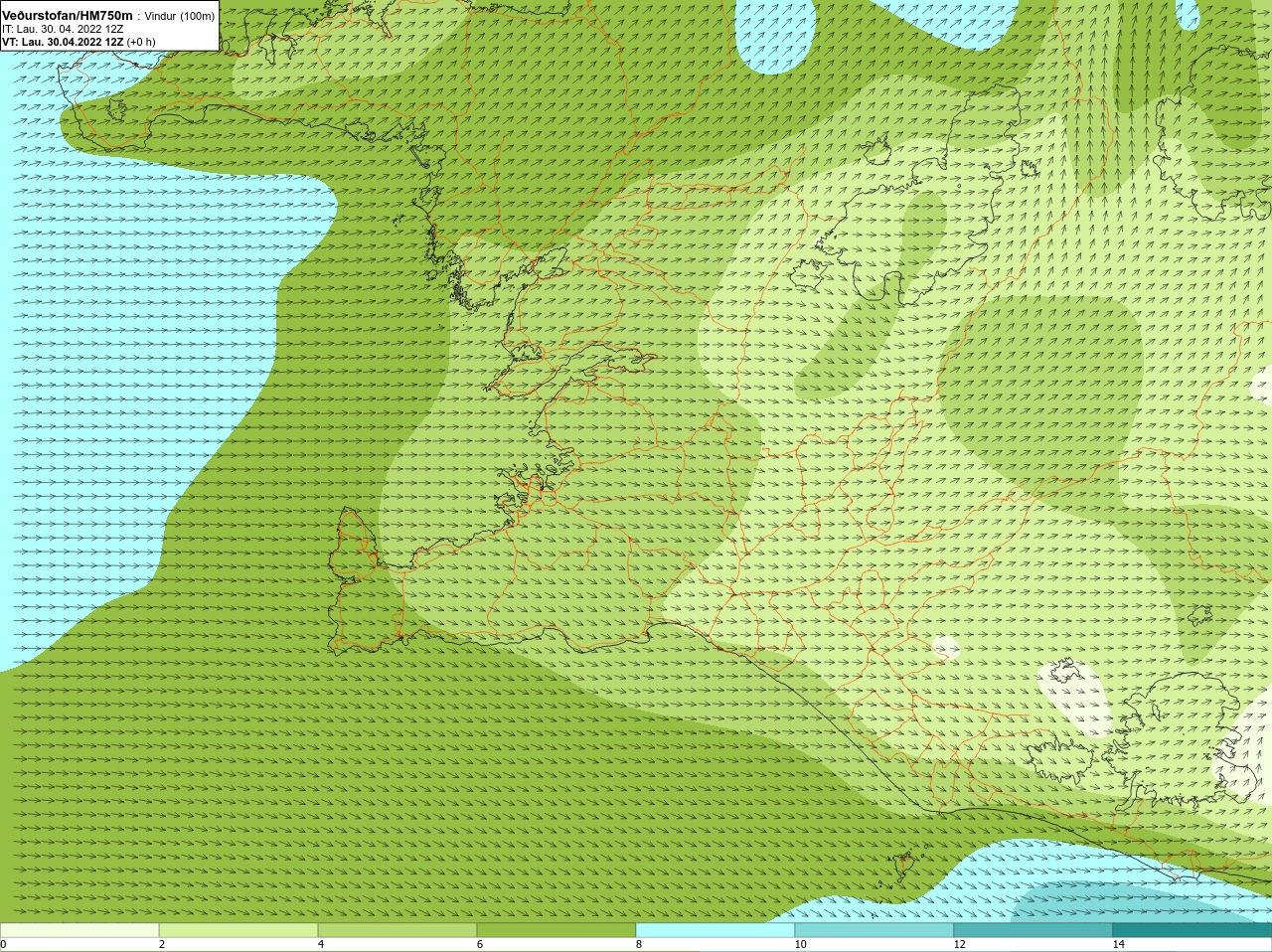
Task: Select the dark teal legend swatch above 14
Action: (x=1192, y=930)
